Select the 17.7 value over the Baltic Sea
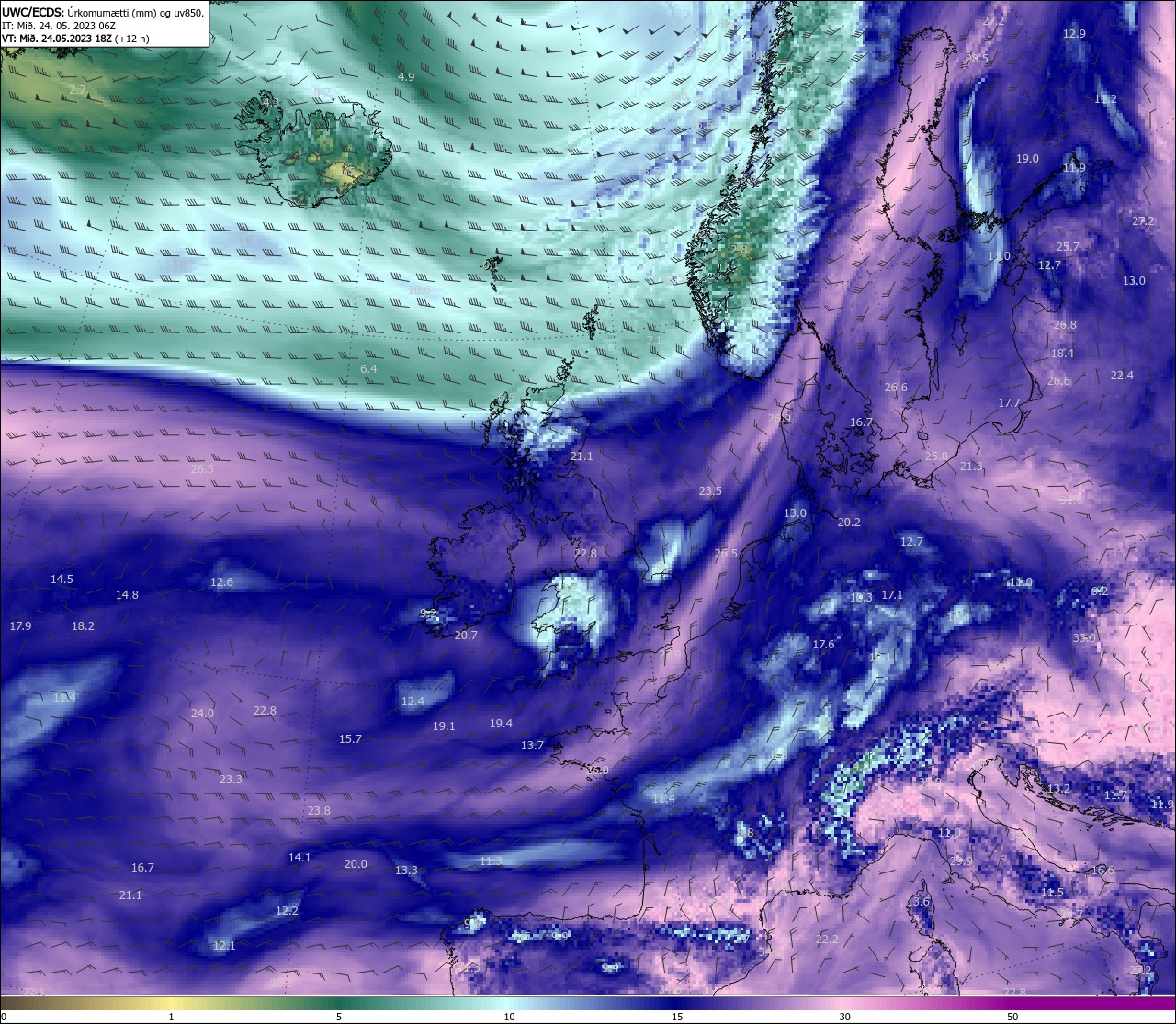 [1009, 403]
